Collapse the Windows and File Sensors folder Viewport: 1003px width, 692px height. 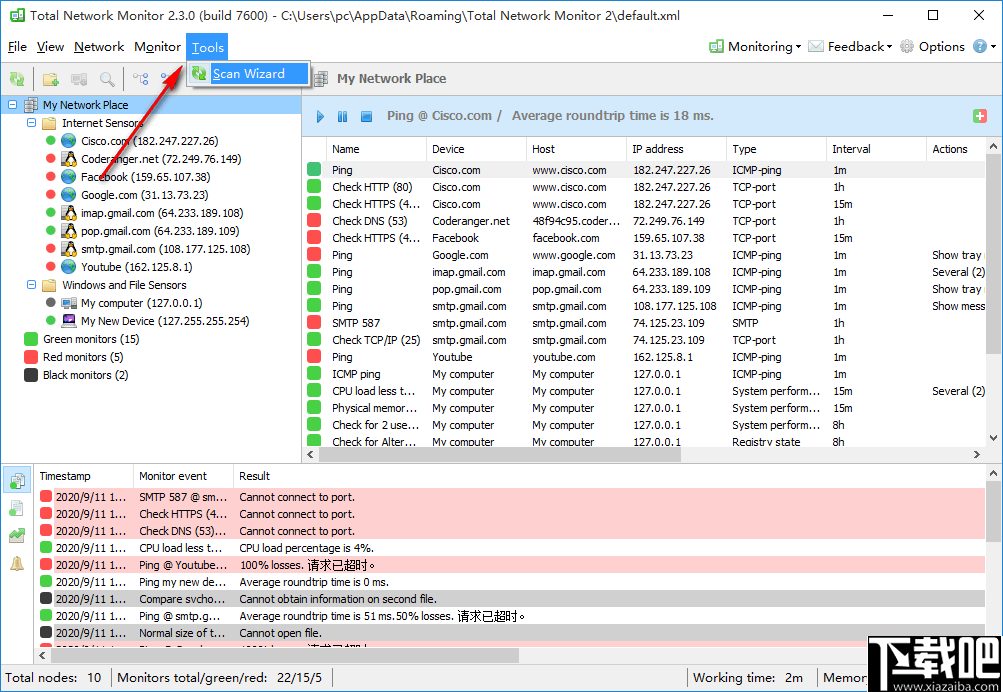(x=31, y=284)
